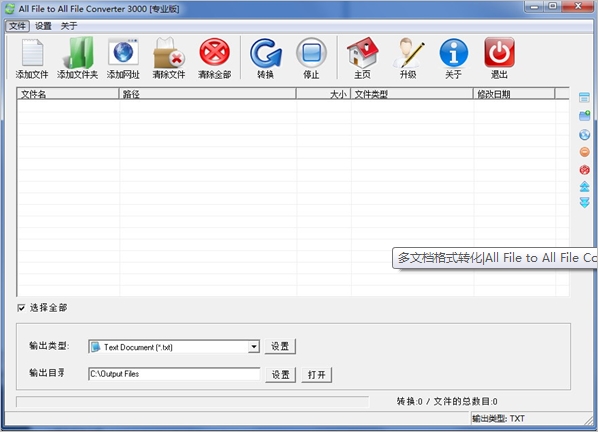Click the move up arrow in right sidebar

click(x=584, y=187)
